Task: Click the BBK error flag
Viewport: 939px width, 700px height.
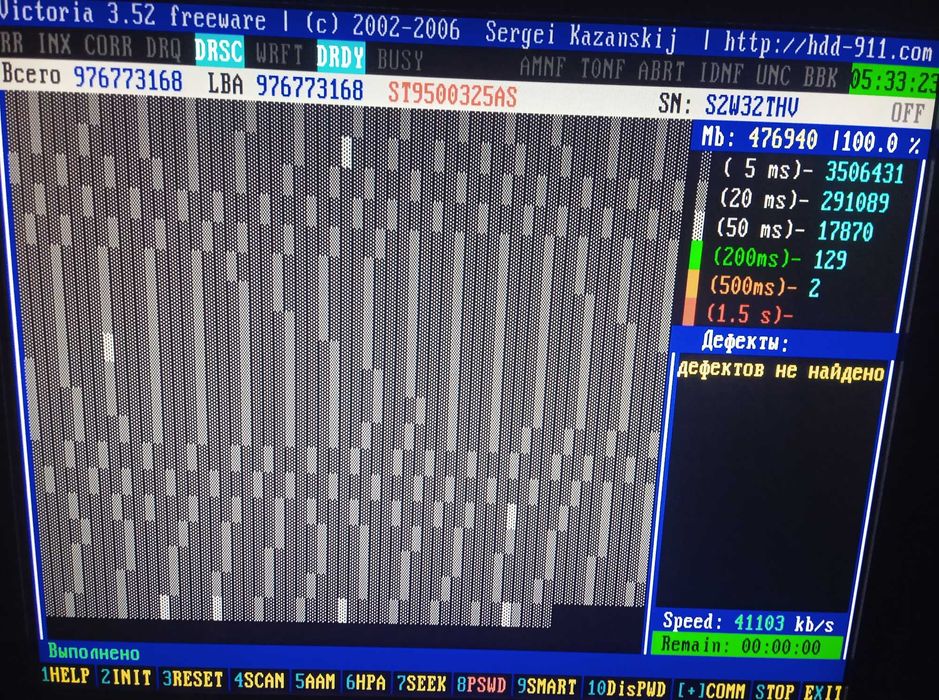Action: click(820, 78)
